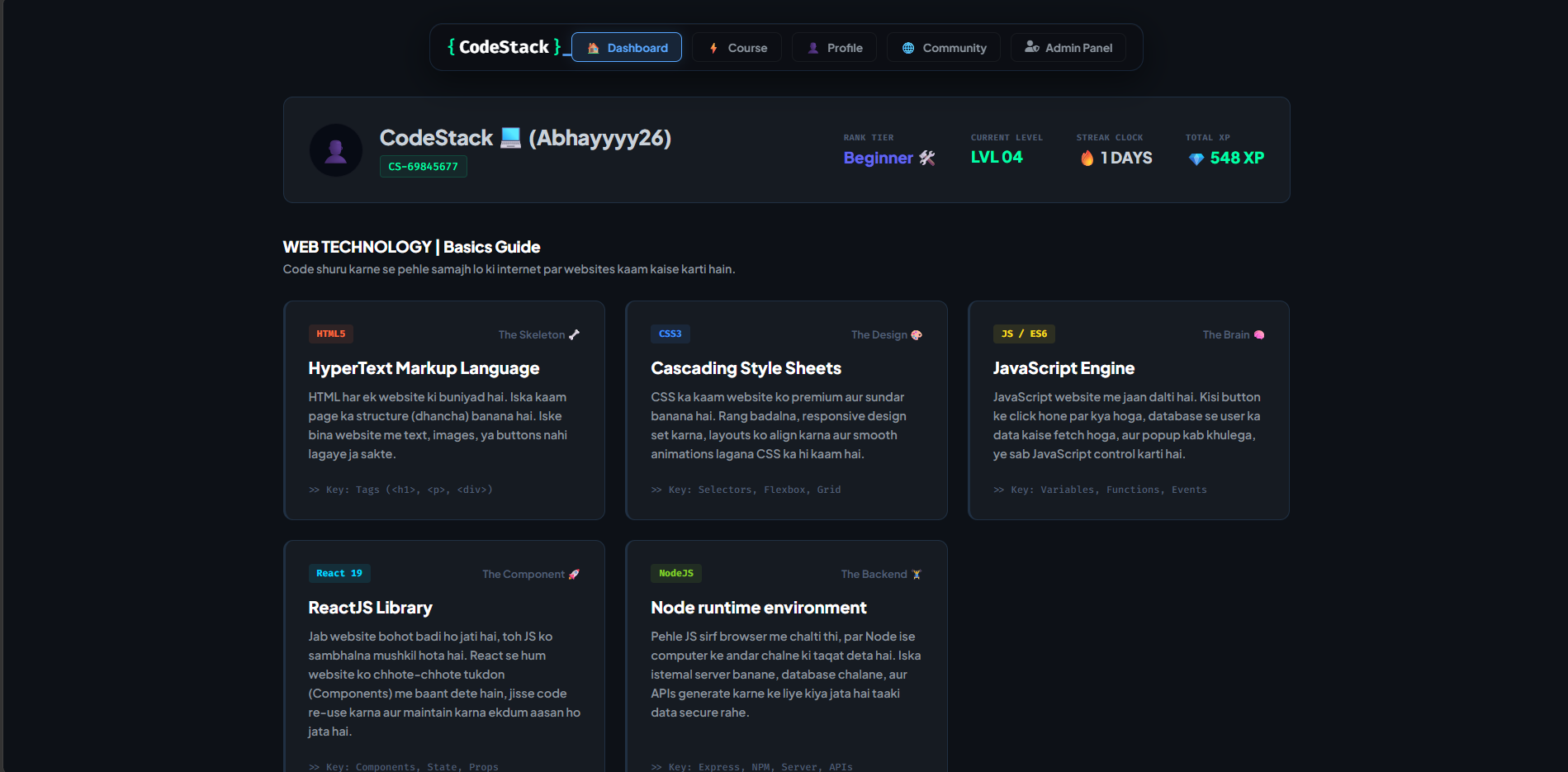Open the ReactJS Library card title
This screenshot has height=772, width=1568.
[370, 608]
